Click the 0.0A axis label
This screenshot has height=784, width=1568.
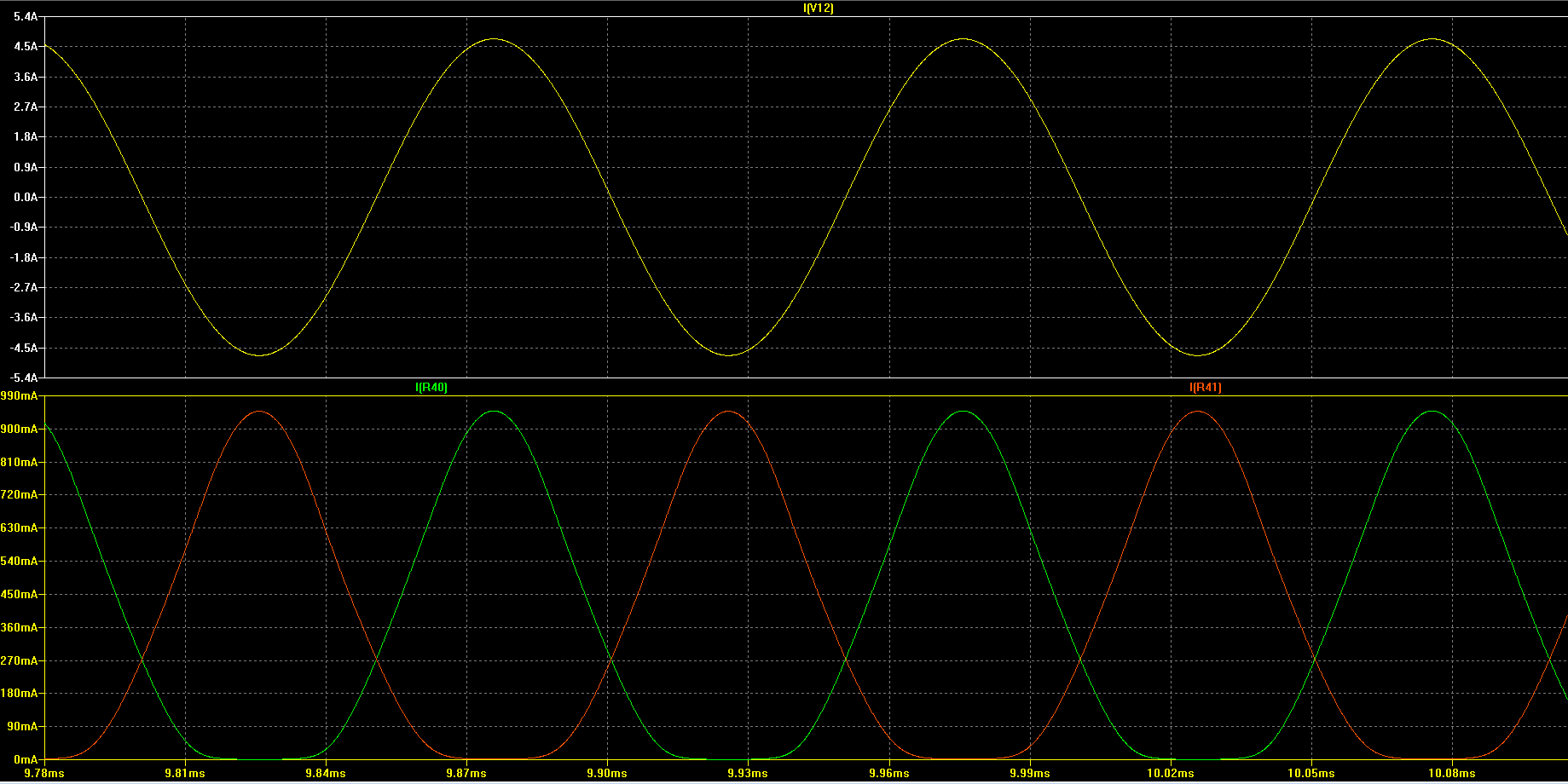(x=26, y=198)
